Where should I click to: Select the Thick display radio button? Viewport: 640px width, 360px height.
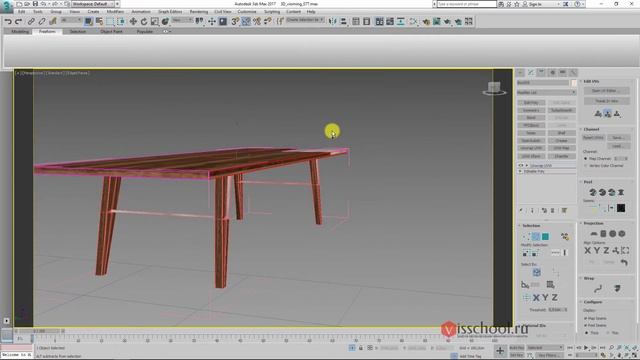(587, 333)
